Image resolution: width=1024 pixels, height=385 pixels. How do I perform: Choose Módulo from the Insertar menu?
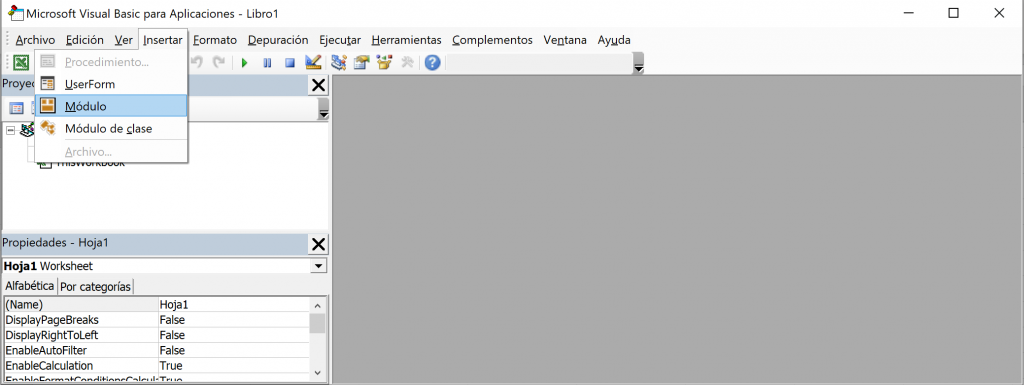coord(111,106)
